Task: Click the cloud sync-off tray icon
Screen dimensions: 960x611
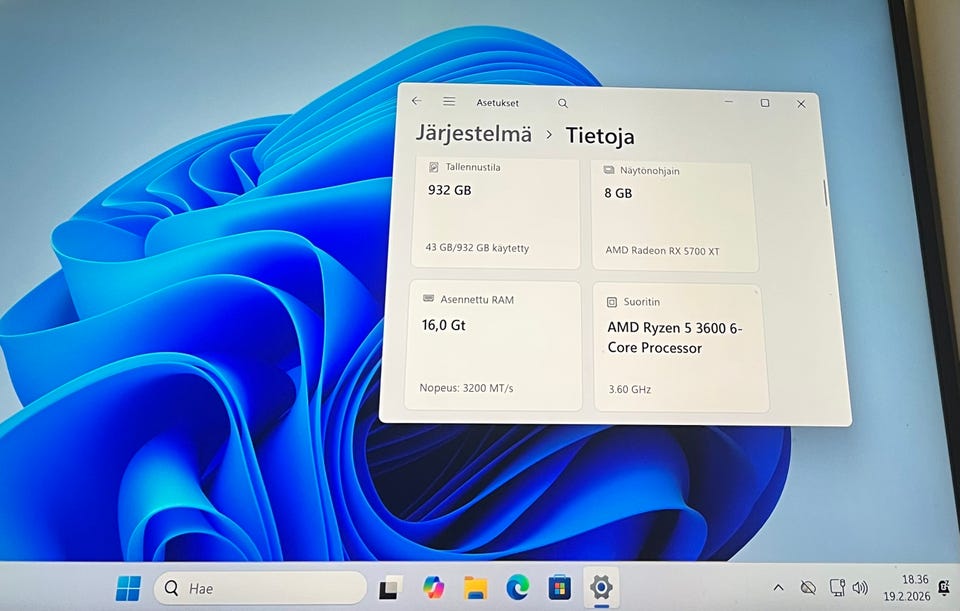Action: [x=808, y=588]
